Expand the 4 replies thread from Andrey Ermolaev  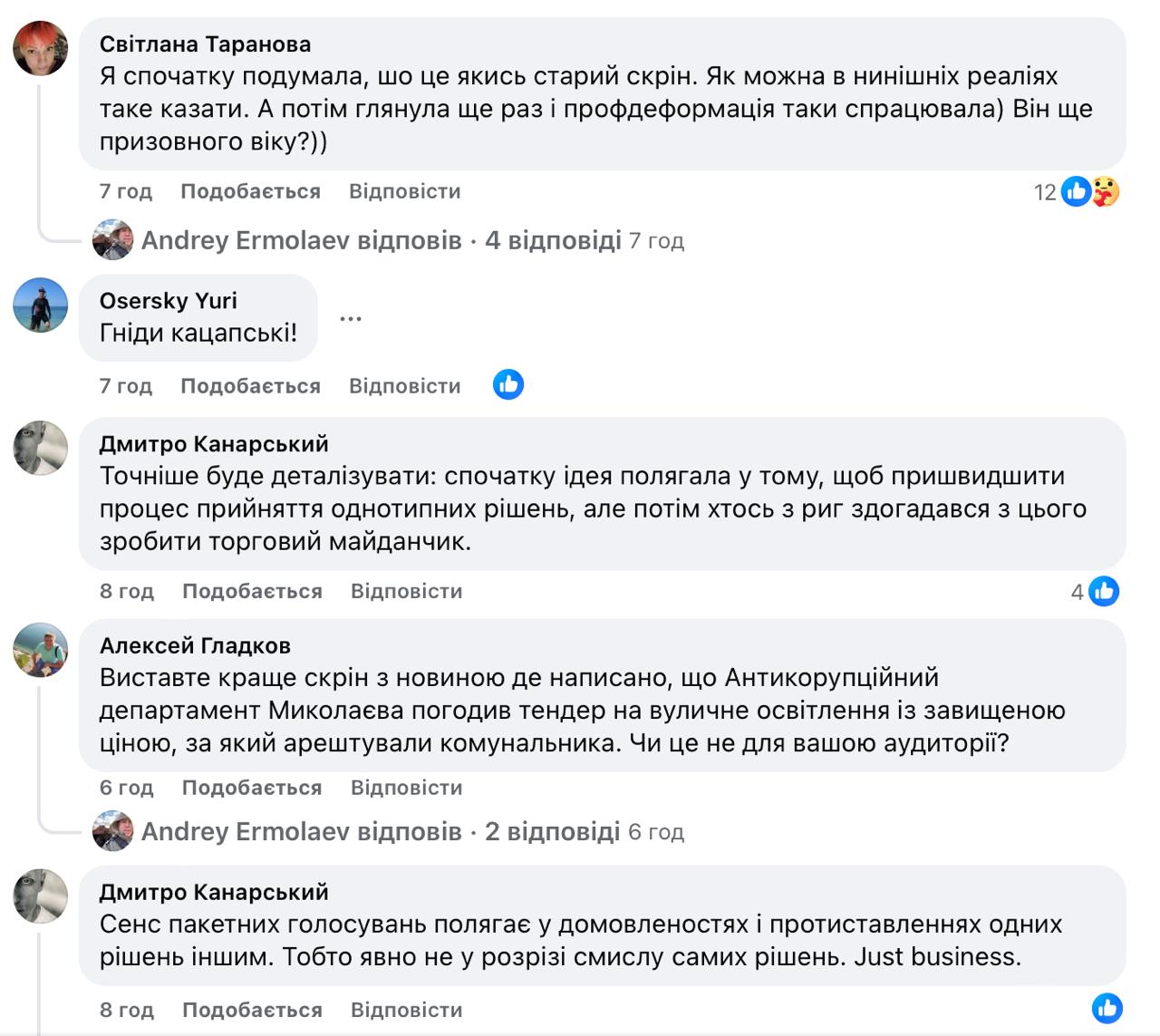click(553, 240)
